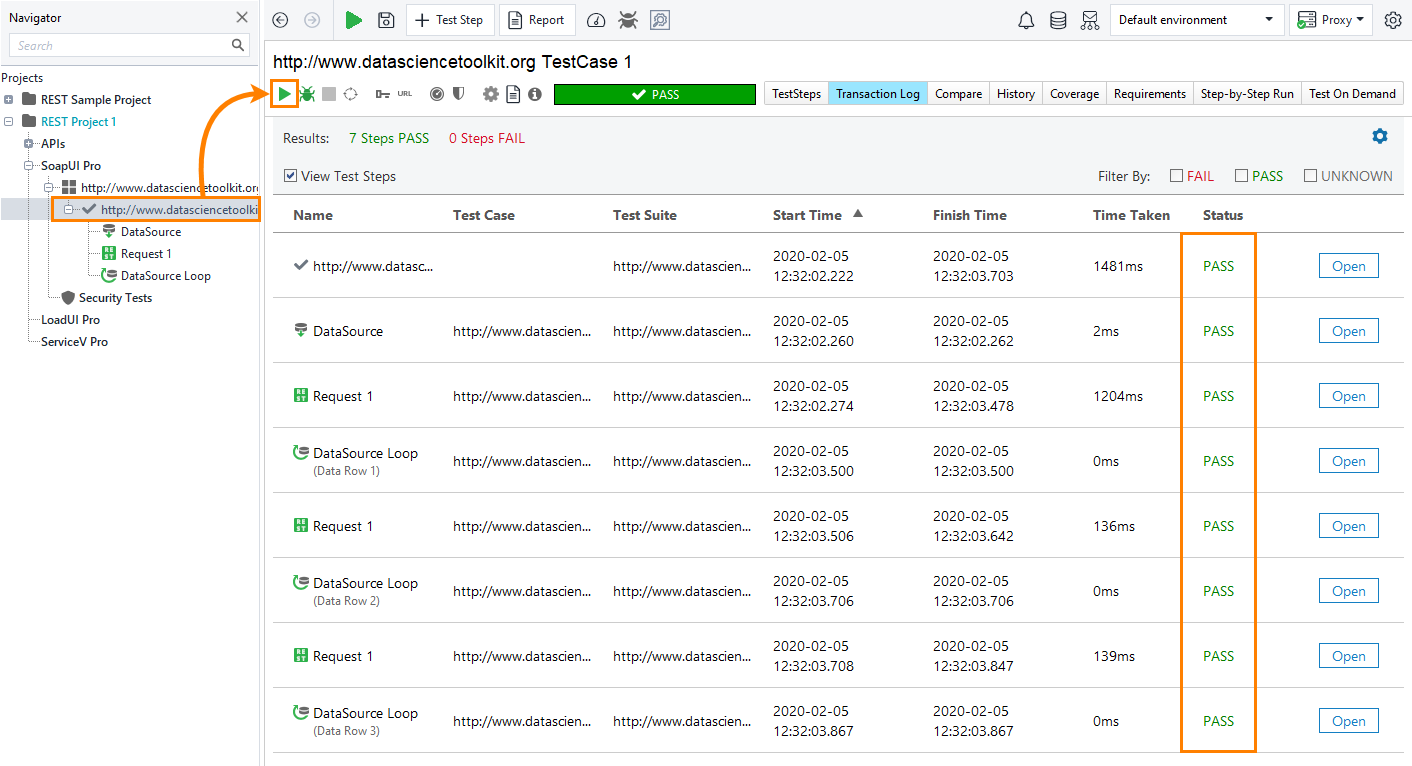The width and height of the screenshot is (1412, 766).
Task: Select DataSource in Navigator tree
Action: click(151, 232)
